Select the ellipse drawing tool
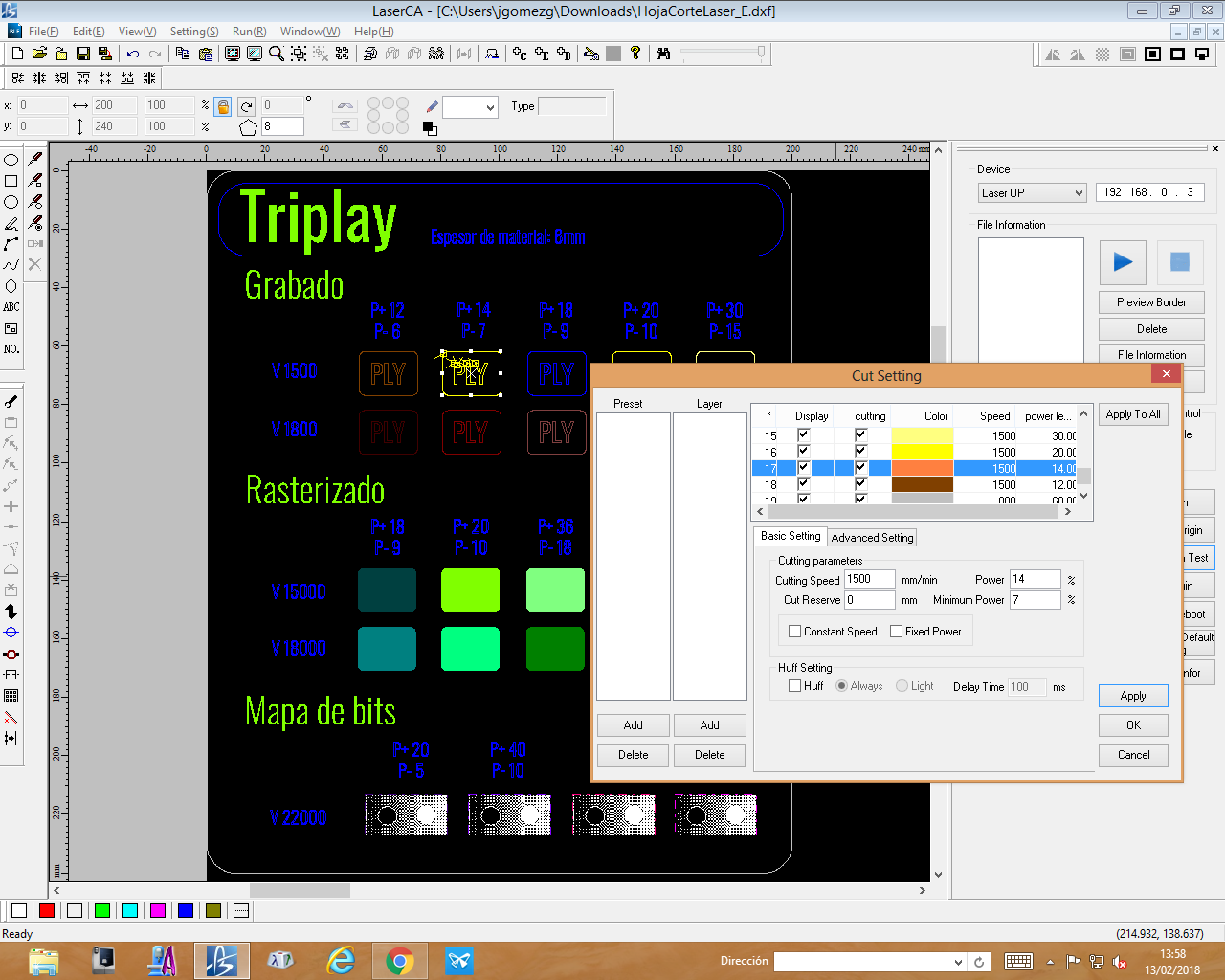The image size is (1225, 980). click(x=11, y=160)
